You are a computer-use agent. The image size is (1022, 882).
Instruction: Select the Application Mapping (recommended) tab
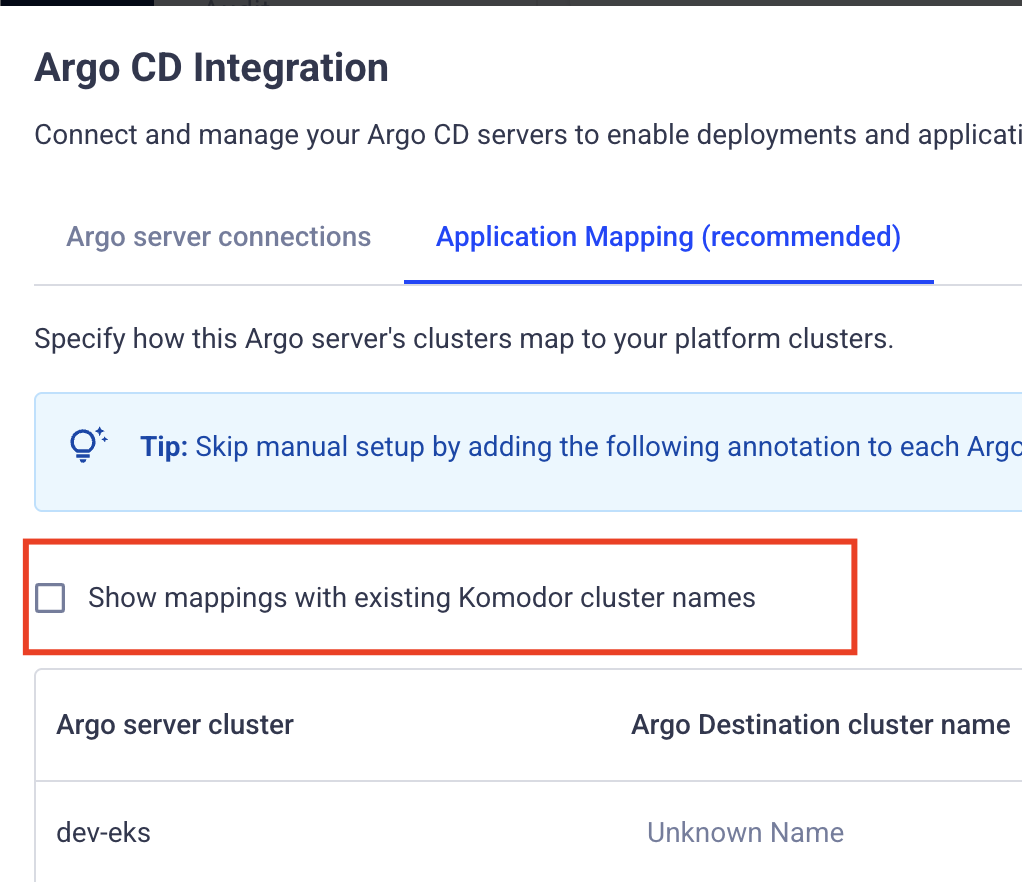click(667, 237)
